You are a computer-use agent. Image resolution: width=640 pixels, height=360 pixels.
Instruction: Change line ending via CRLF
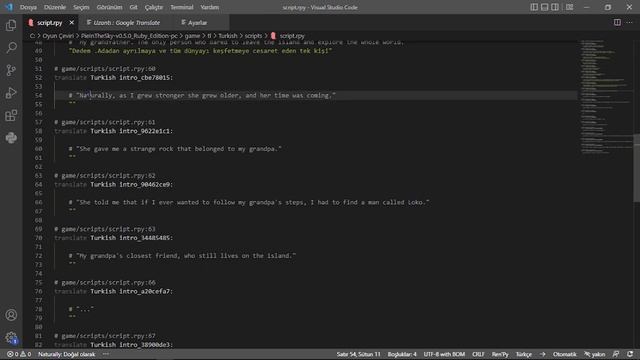pyautogui.click(x=478, y=354)
